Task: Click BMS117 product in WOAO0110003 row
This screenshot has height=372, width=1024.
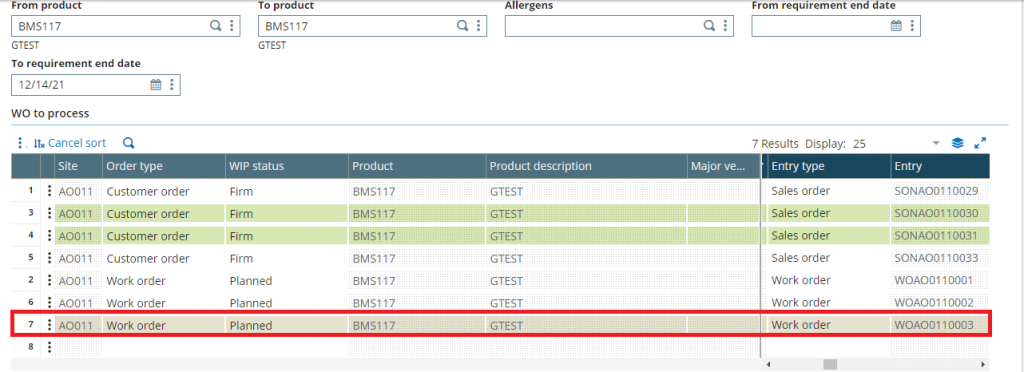Action: point(374,325)
